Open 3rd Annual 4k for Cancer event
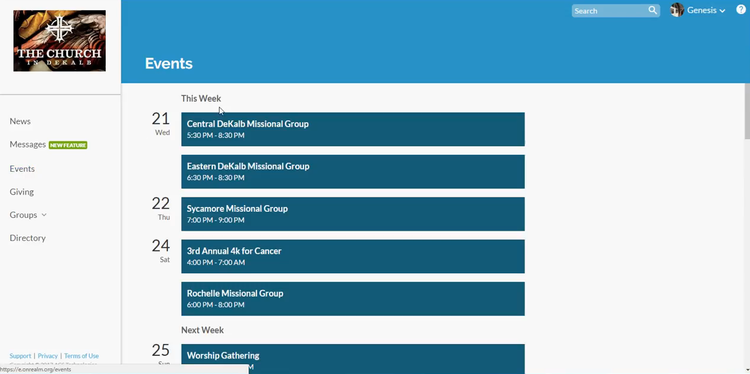The height and width of the screenshot is (374, 750). tap(353, 256)
